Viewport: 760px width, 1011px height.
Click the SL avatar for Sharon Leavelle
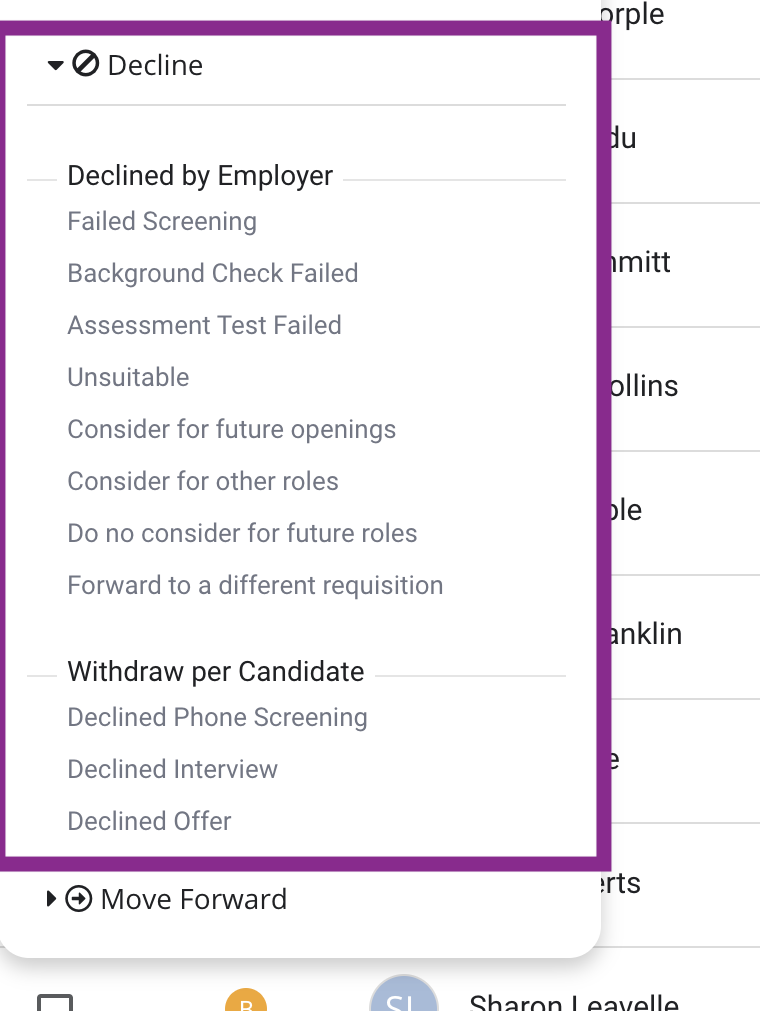(x=404, y=994)
